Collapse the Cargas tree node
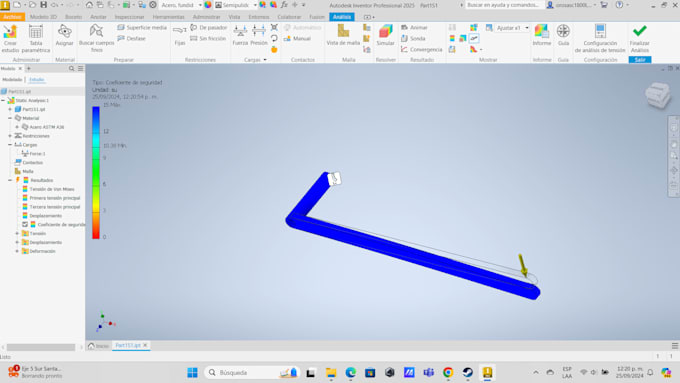The image size is (680, 383). pyautogui.click(x=10, y=145)
